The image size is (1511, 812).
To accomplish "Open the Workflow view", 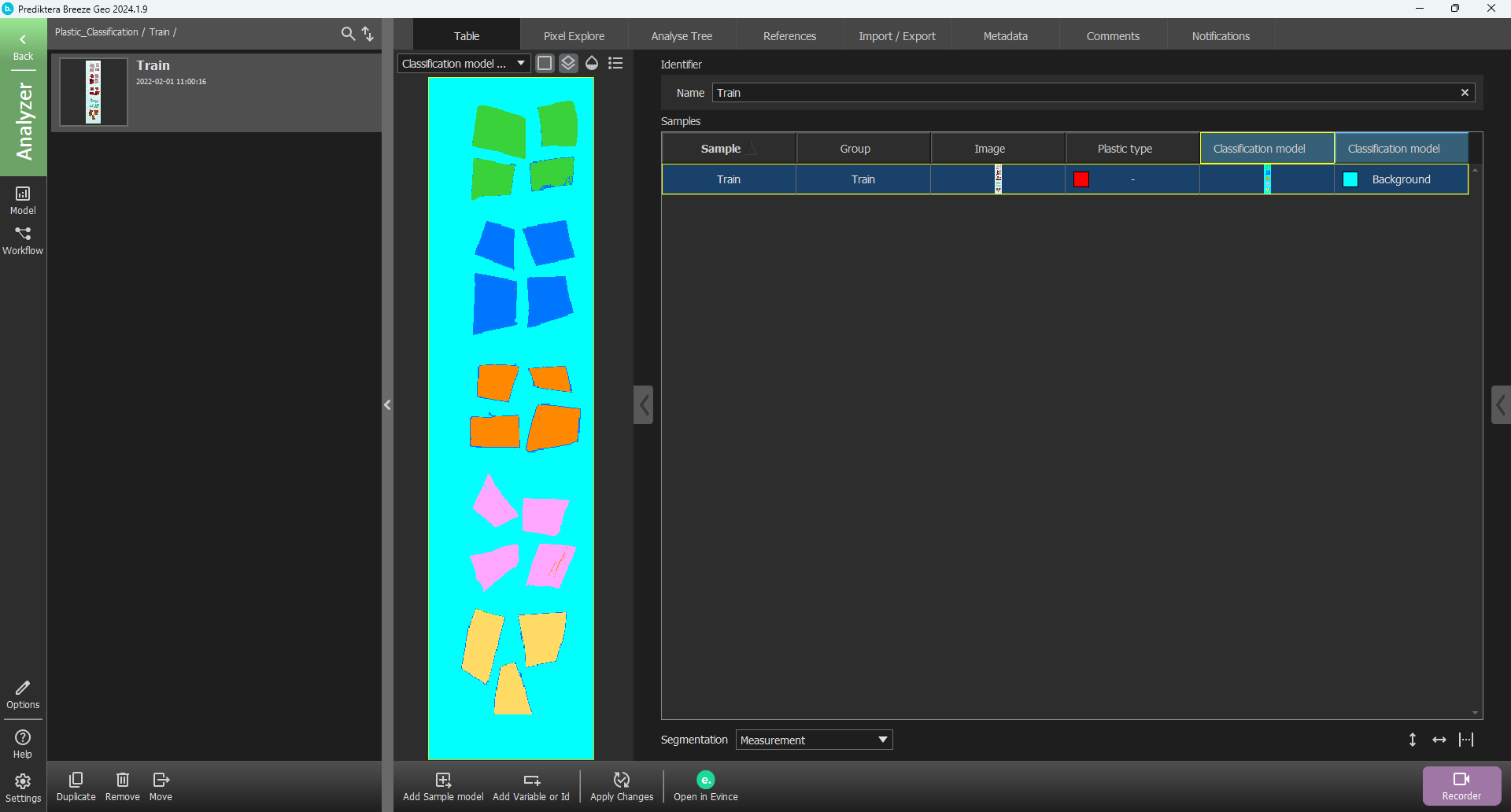I will [x=23, y=241].
